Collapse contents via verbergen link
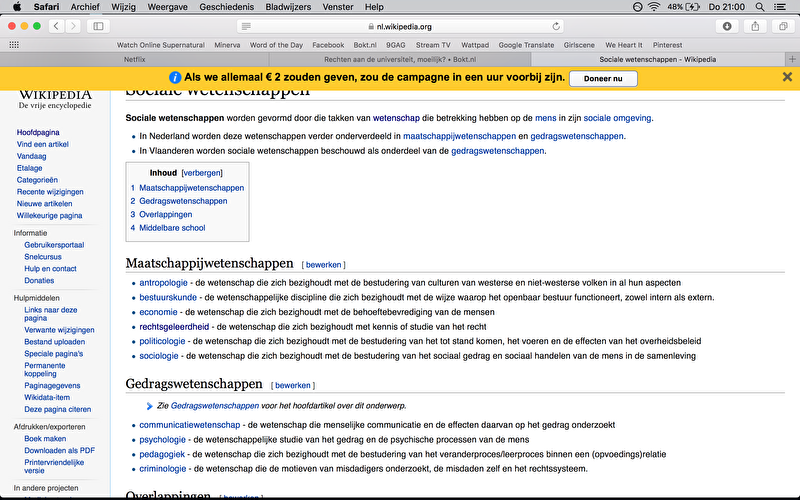Viewport: 800px width, 500px height. [202, 173]
